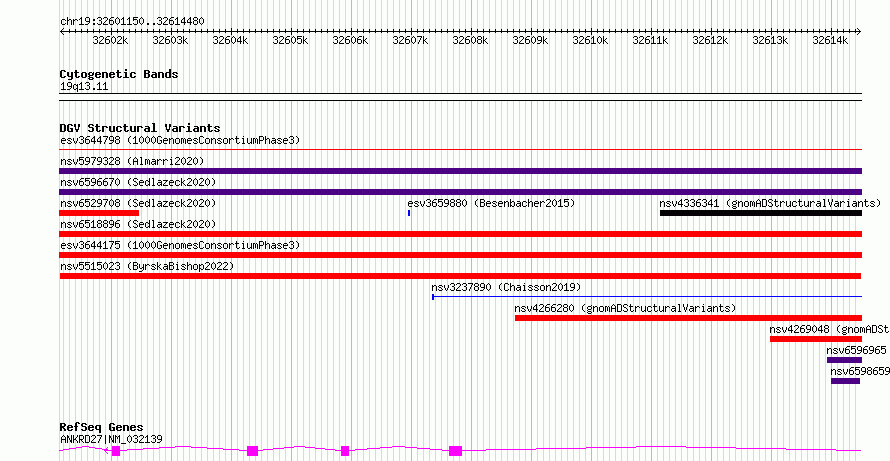The height and width of the screenshot is (461, 890).
Task: Click the RefSeq Genes track title
Action: point(101,427)
